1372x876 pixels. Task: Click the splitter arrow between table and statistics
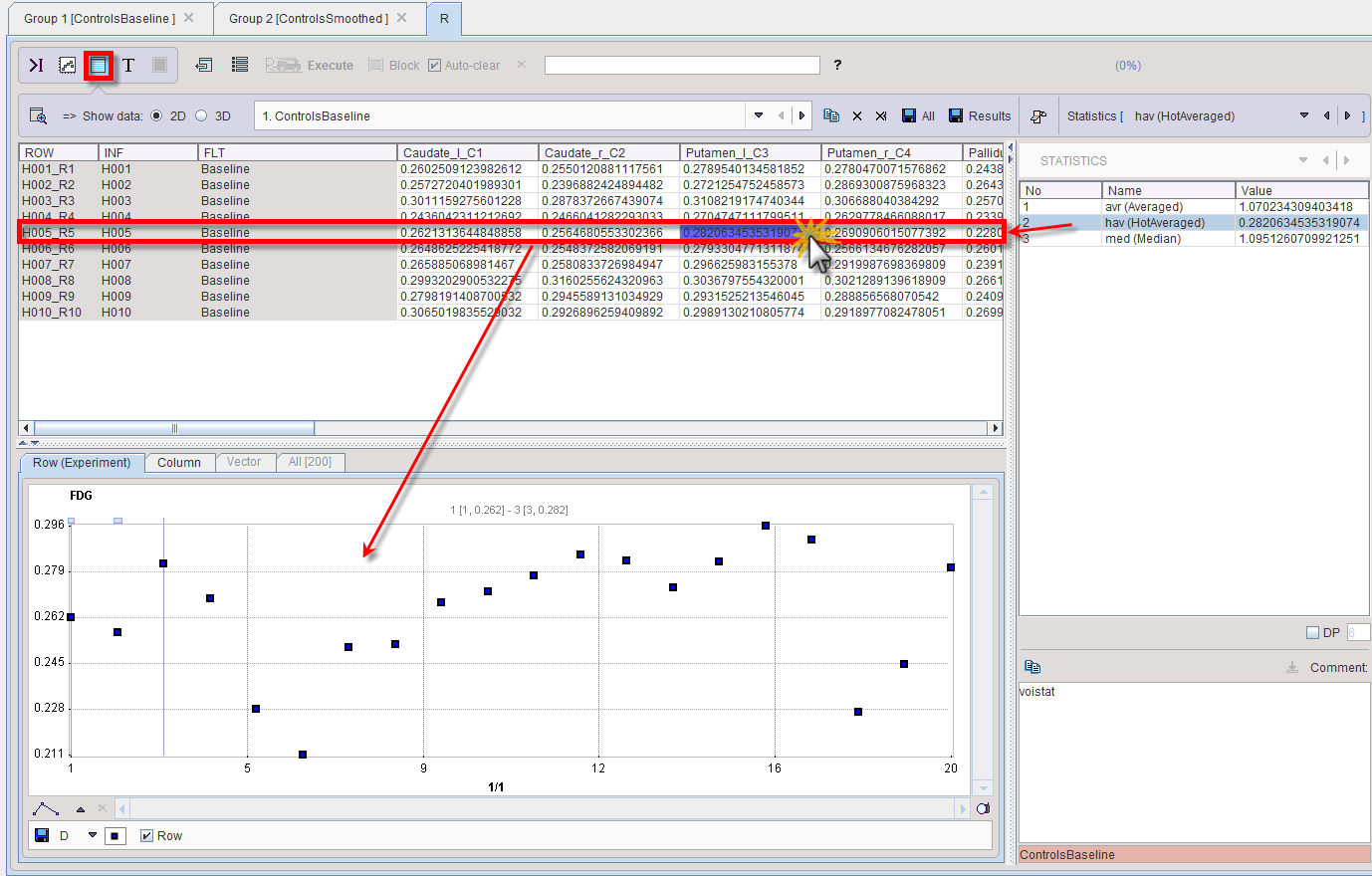1011,152
